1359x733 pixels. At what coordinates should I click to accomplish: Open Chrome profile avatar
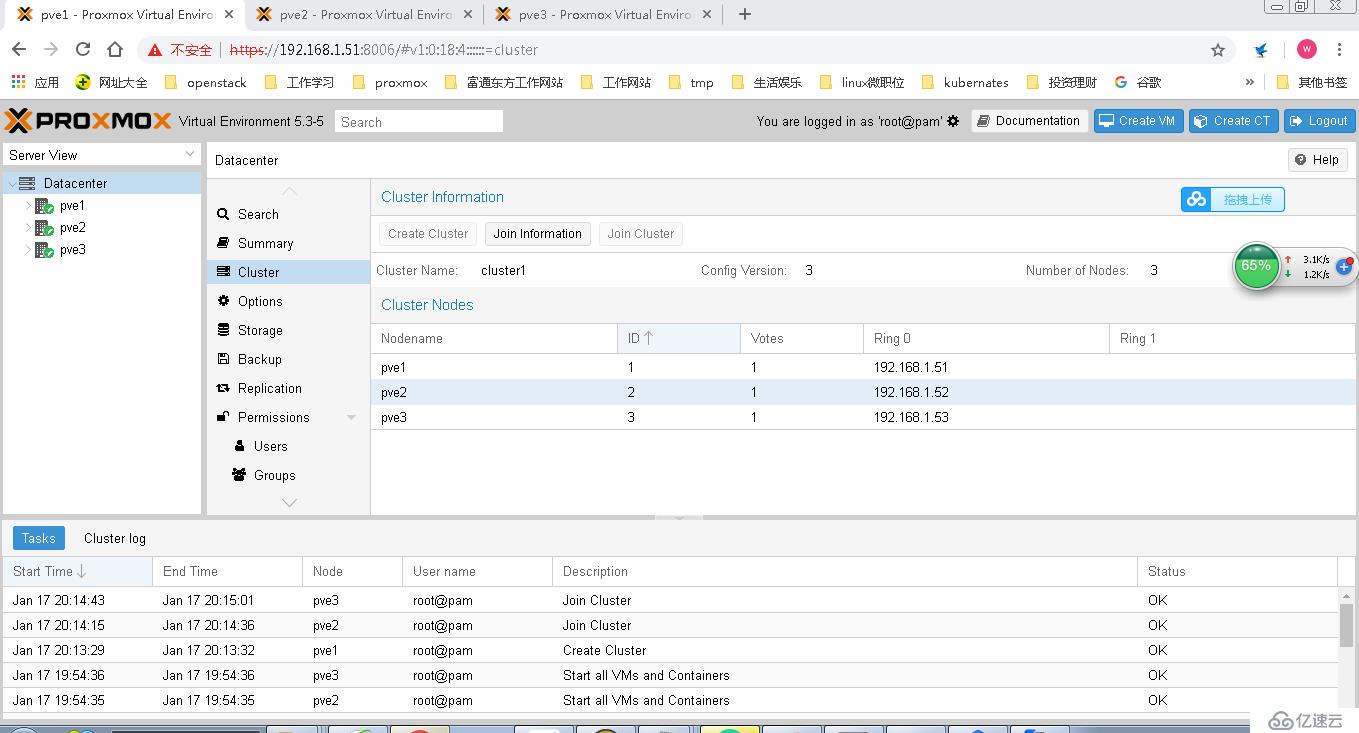1307,49
